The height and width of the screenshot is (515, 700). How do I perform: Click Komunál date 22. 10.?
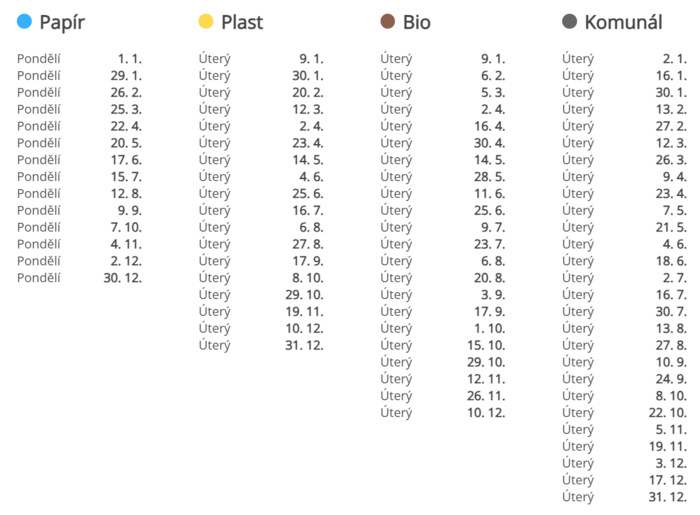click(x=668, y=413)
